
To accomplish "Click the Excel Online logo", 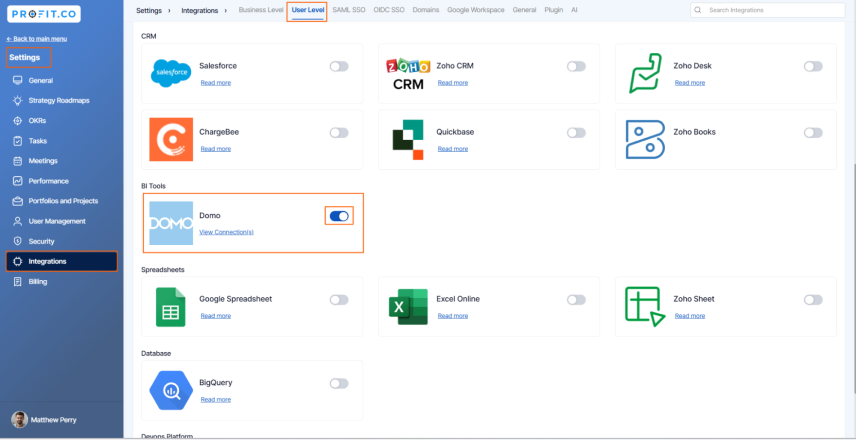I will point(408,307).
